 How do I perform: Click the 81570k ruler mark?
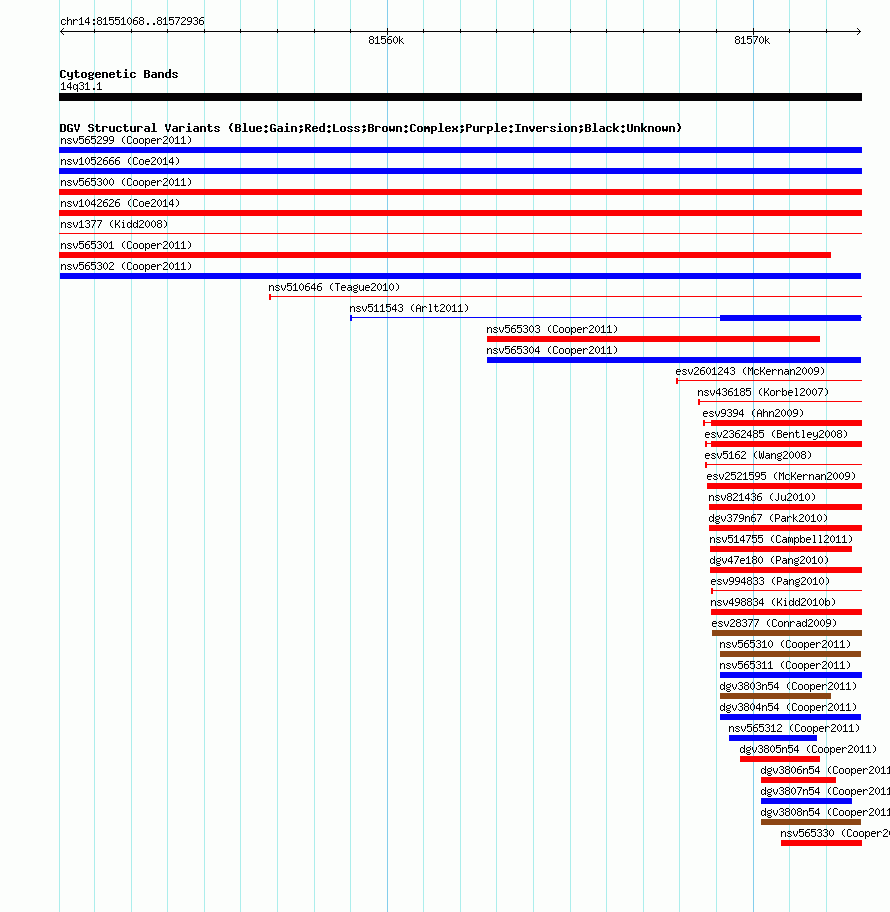pyautogui.click(x=752, y=40)
